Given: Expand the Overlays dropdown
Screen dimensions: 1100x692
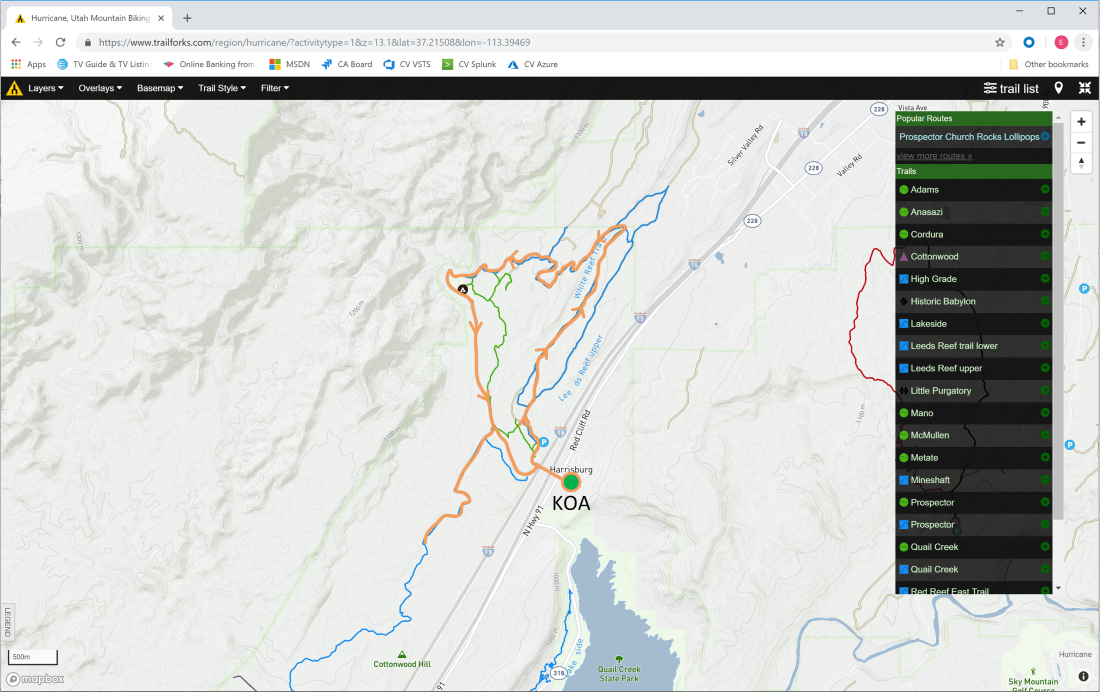Looking at the screenshot, I should click(x=100, y=88).
